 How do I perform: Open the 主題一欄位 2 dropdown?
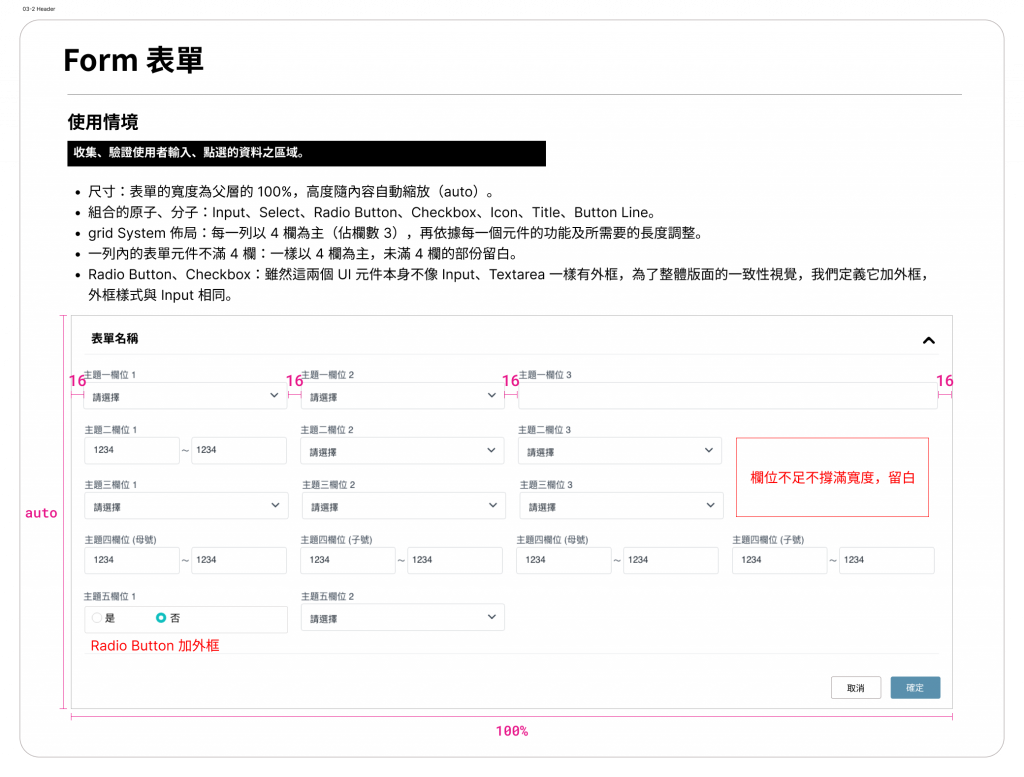pos(402,396)
